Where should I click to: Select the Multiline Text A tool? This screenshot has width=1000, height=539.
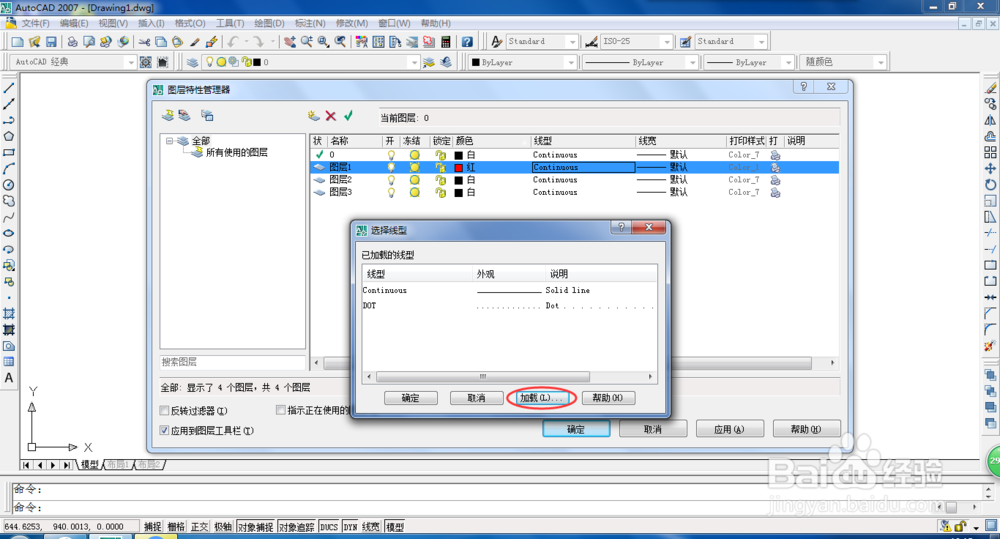pos(9,378)
